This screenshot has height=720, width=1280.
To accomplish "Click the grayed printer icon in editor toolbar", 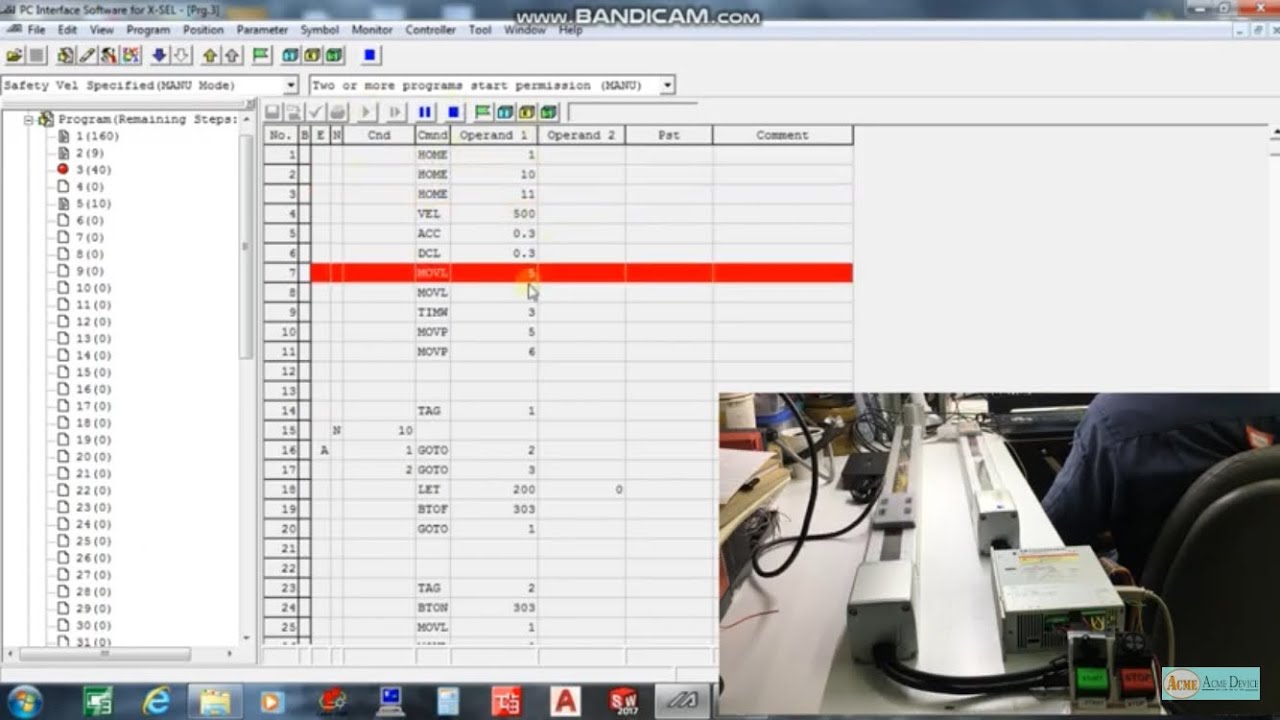I will click(x=338, y=112).
